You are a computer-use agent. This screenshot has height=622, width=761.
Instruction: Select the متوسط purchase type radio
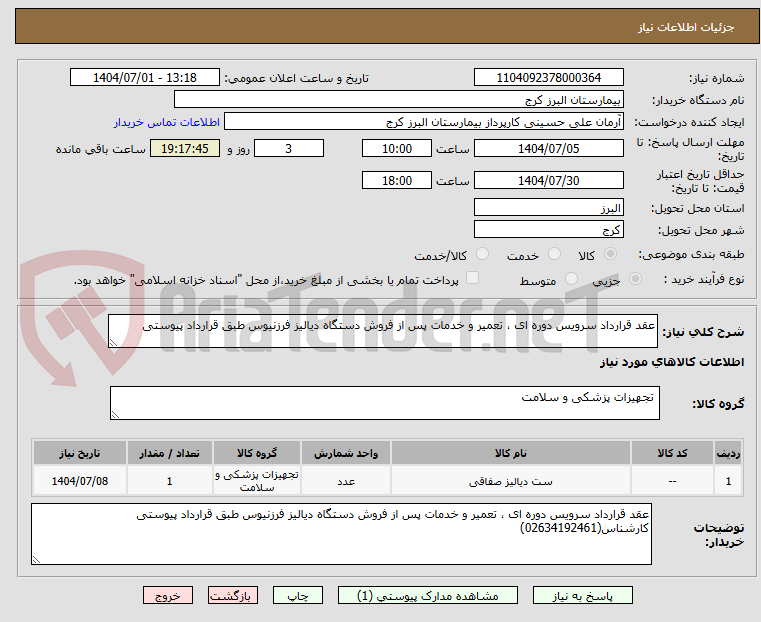pyautogui.click(x=571, y=278)
